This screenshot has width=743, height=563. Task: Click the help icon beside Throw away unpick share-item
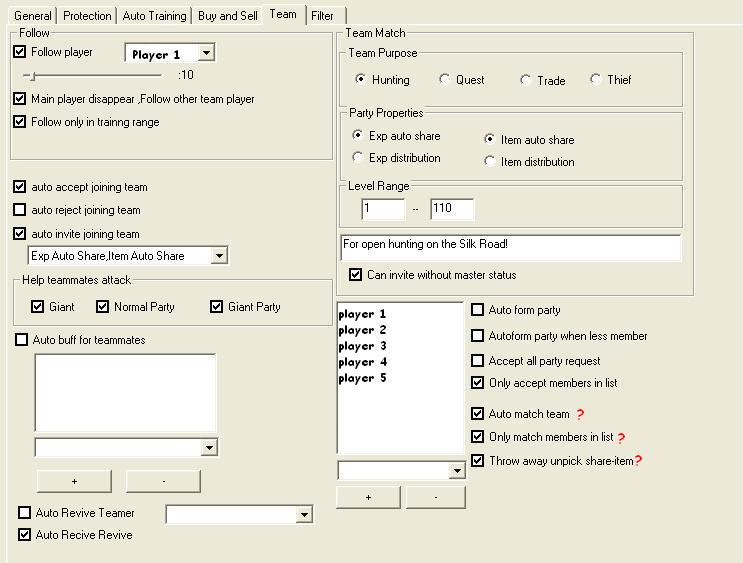click(638, 461)
